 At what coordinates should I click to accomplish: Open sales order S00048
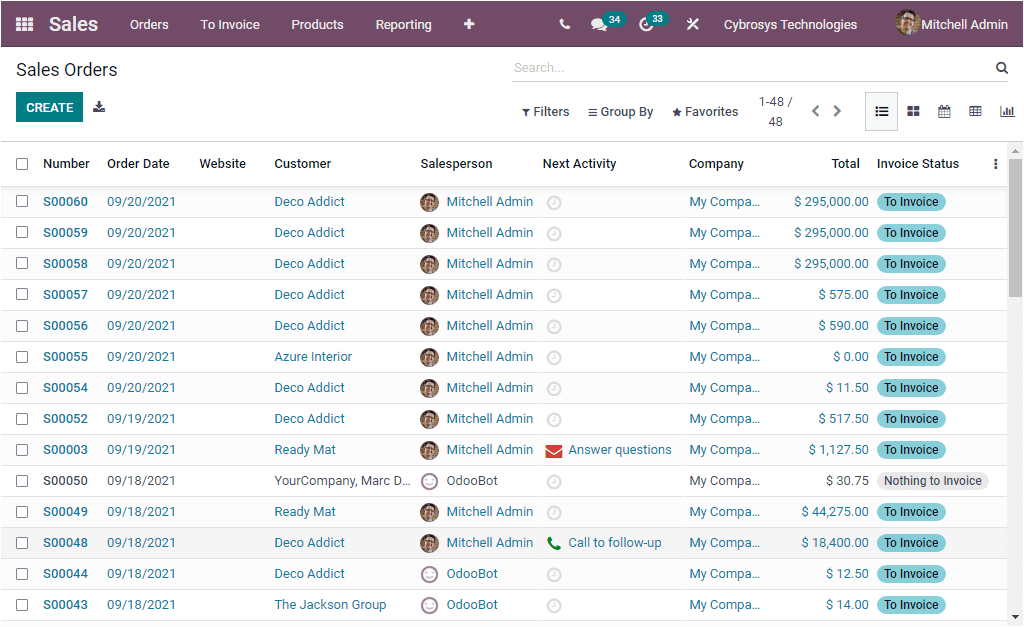(65, 542)
